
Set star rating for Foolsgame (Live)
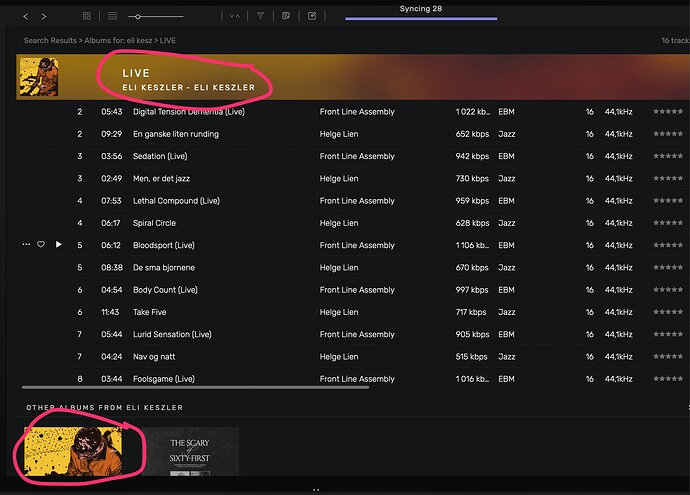point(668,379)
